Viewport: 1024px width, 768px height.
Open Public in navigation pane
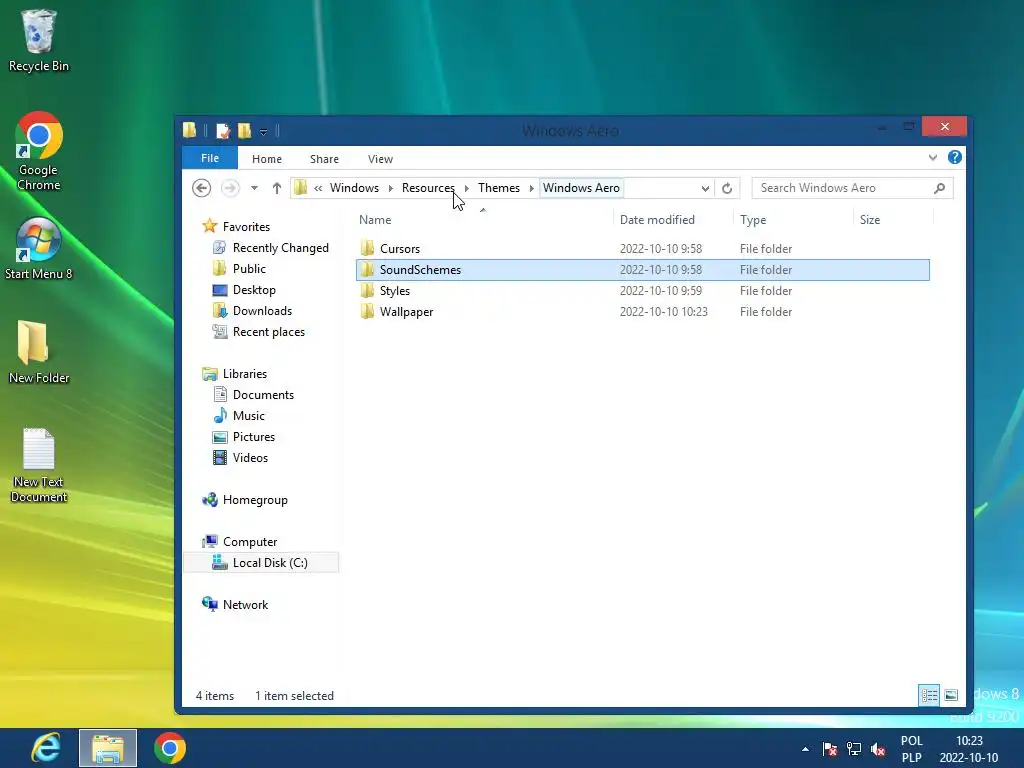[249, 269]
